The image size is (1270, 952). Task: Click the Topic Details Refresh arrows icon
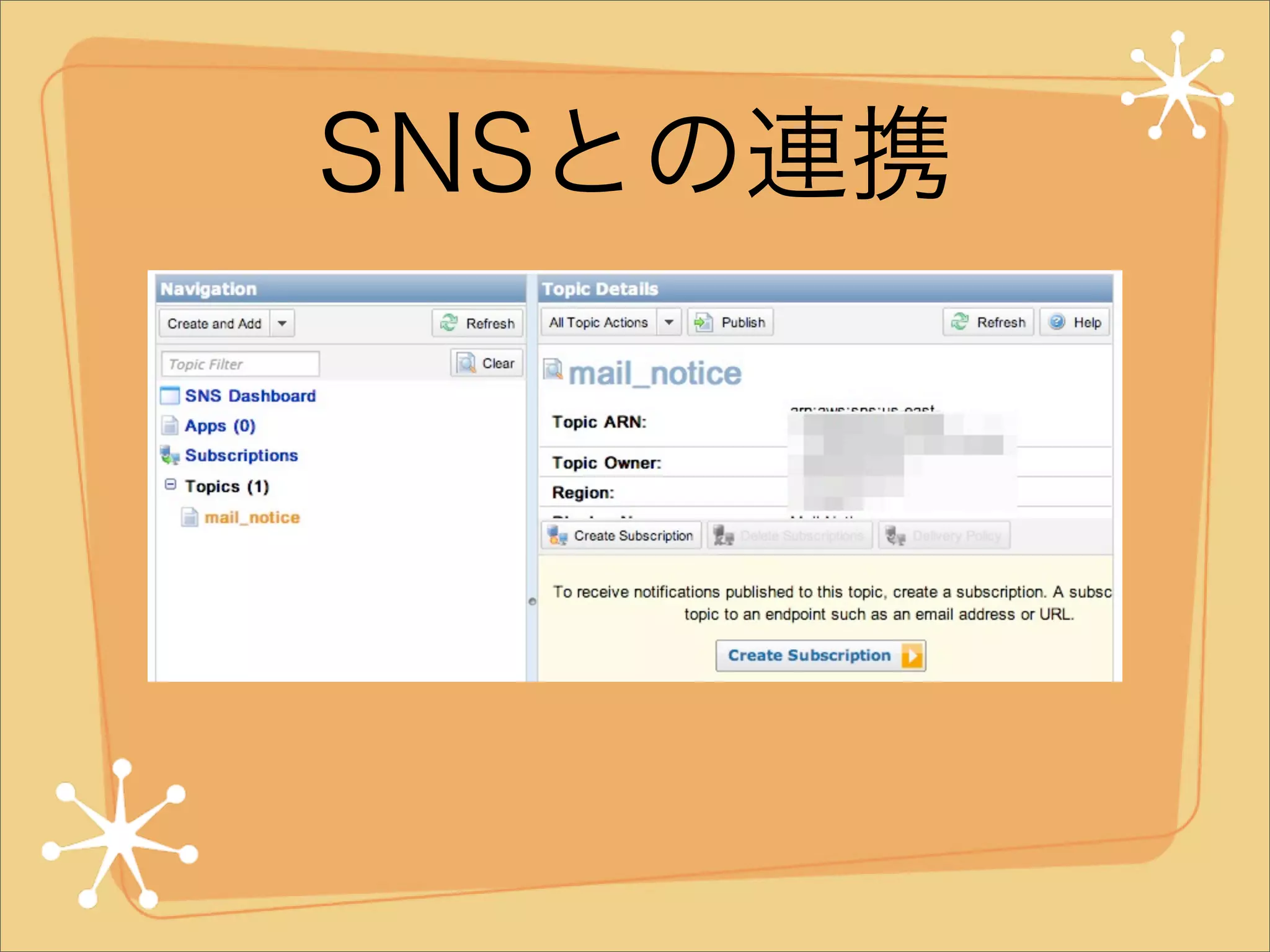coord(959,322)
